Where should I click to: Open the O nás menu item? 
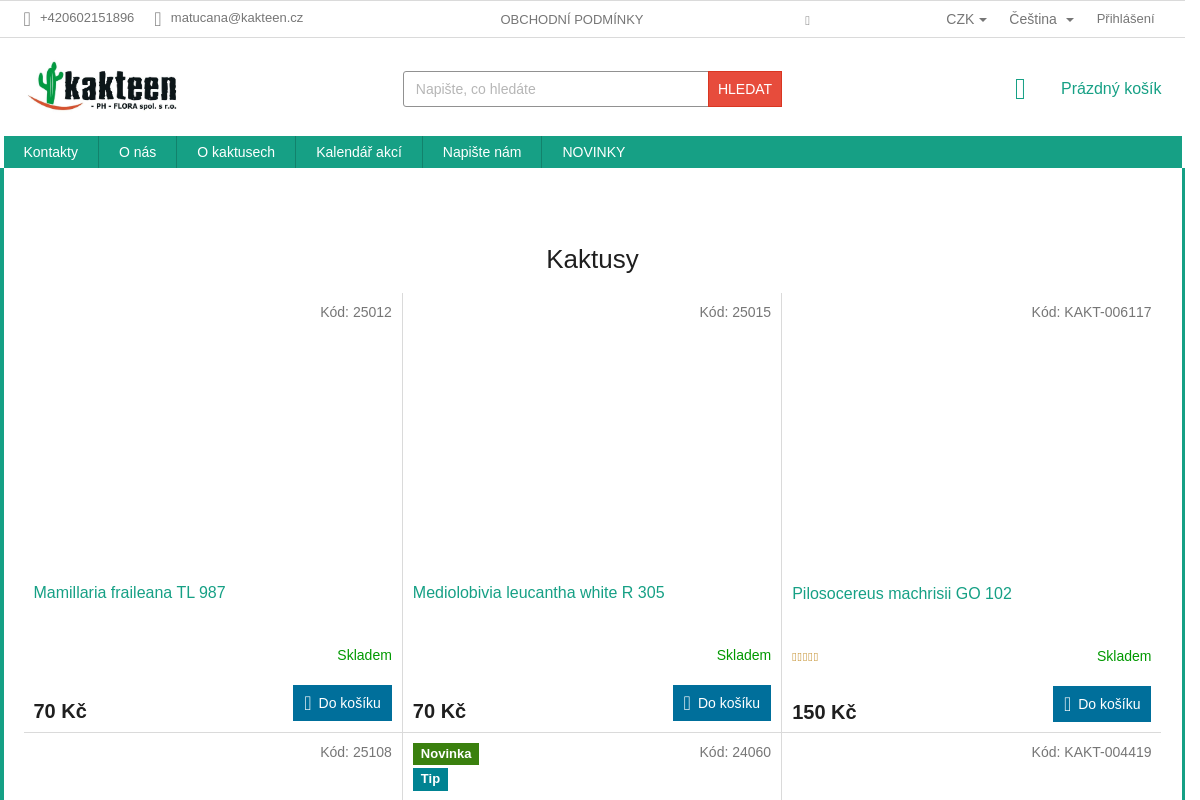click(138, 152)
